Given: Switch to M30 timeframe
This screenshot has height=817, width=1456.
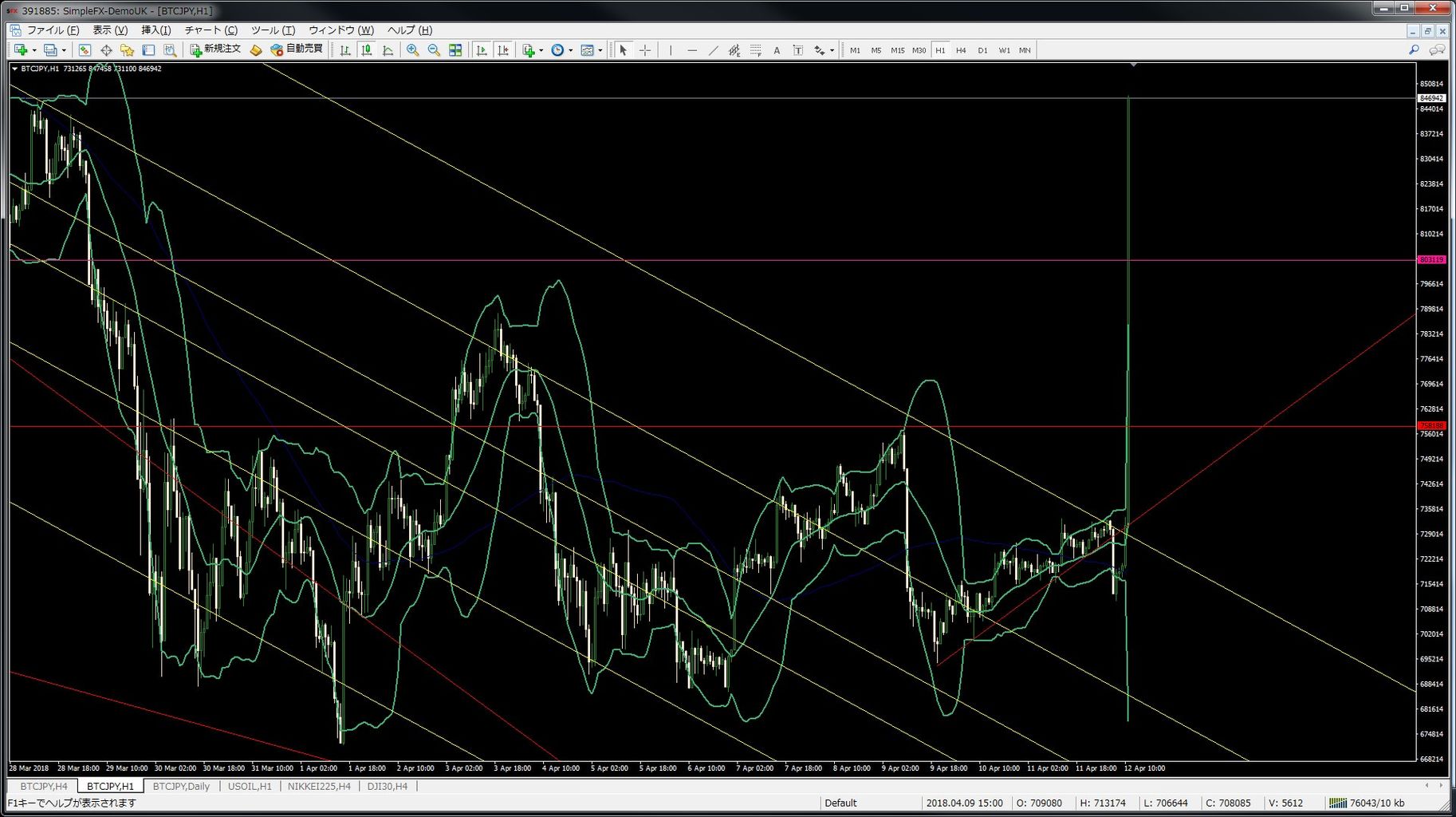Looking at the screenshot, I should click(x=919, y=50).
